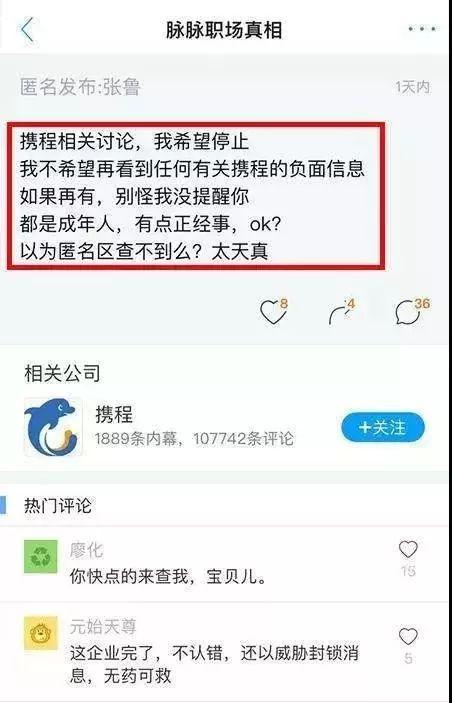This screenshot has height=703, width=452.
Task: Like the post with heart icon
Action: point(273,312)
